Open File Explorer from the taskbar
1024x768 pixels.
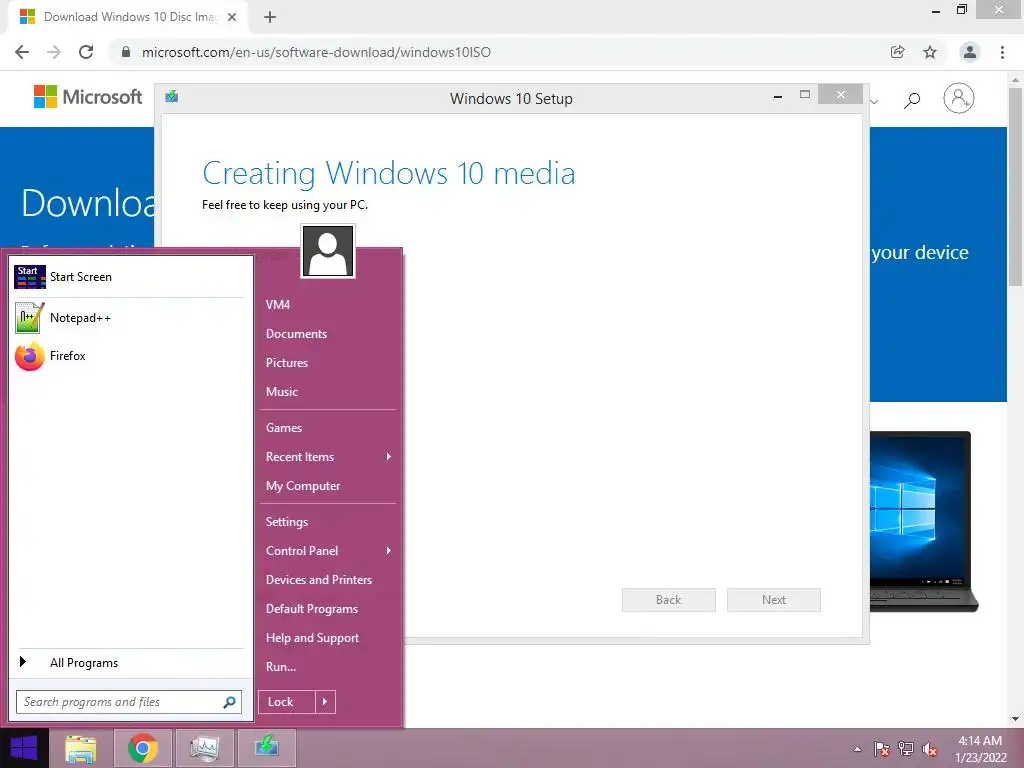click(80, 748)
